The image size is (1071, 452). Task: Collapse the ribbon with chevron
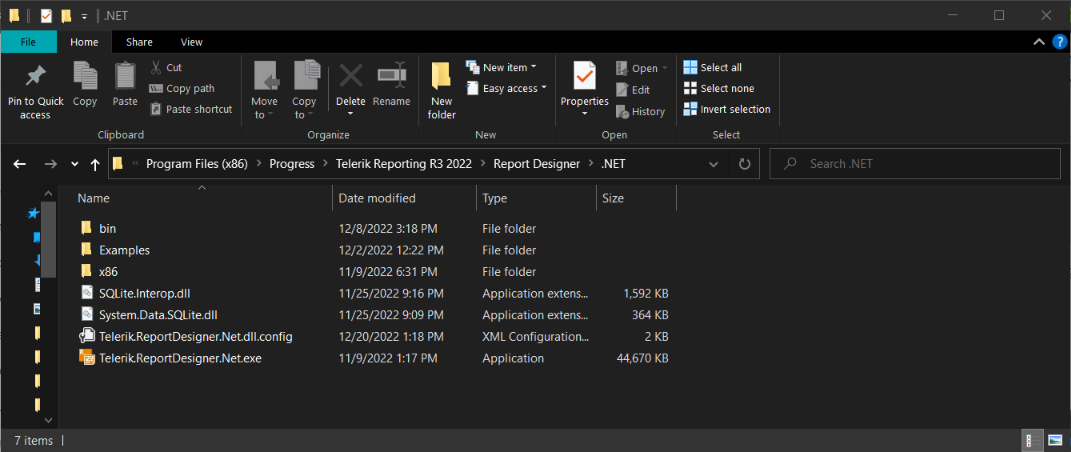pos(1038,42)
